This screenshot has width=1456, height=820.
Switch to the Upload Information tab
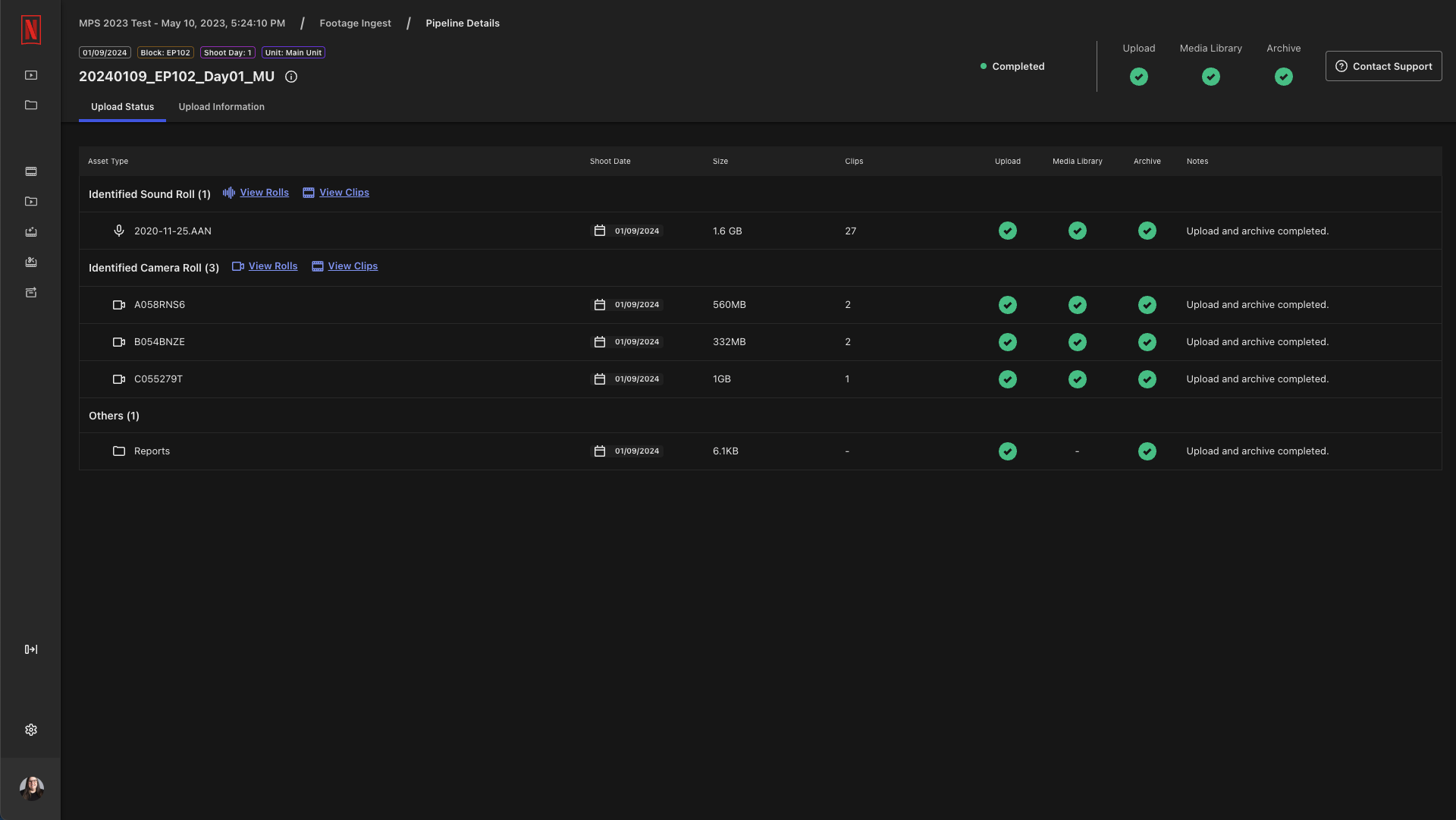pos(221,107)
